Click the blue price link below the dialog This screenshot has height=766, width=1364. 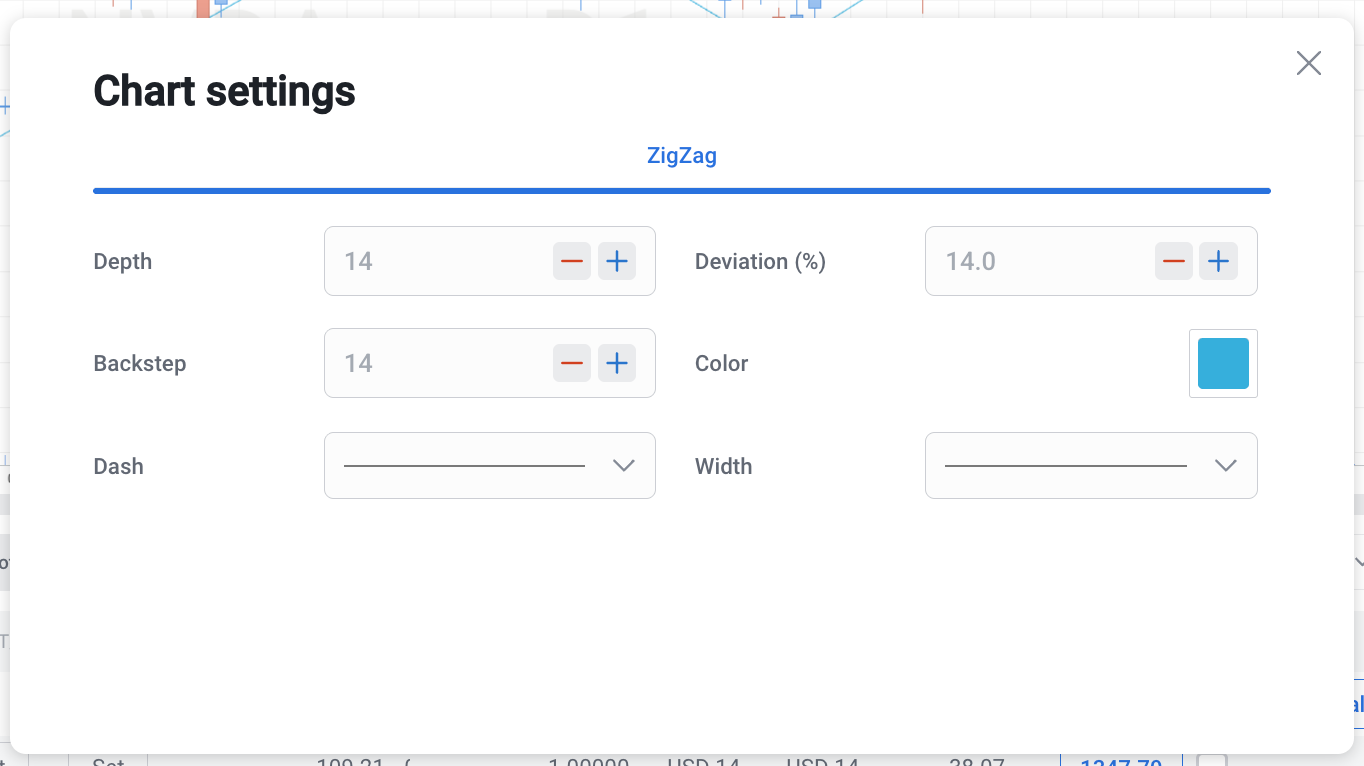point(1120,762)
